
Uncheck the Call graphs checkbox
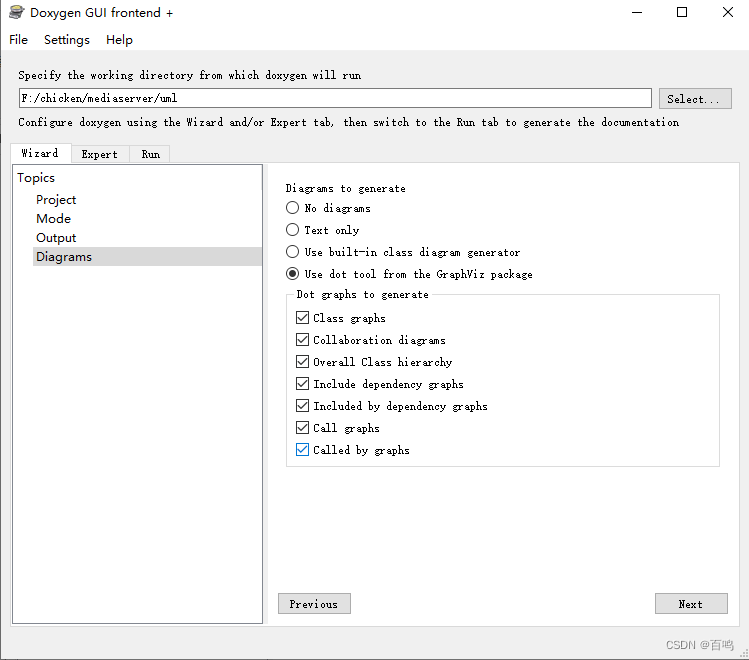coord(302,427)
